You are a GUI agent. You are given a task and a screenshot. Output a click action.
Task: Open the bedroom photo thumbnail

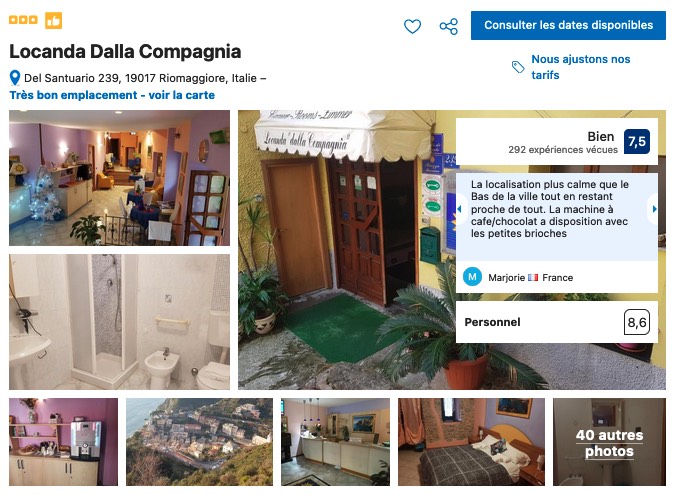[x=471, y=442]
